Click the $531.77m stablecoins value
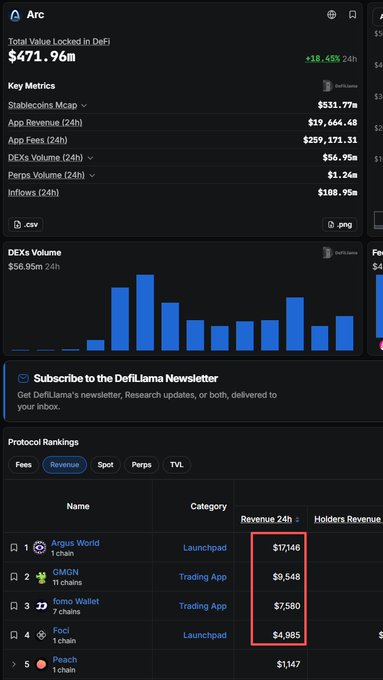Image resolution: width=383 pixels, height=680 pixels. pos(337,105)
